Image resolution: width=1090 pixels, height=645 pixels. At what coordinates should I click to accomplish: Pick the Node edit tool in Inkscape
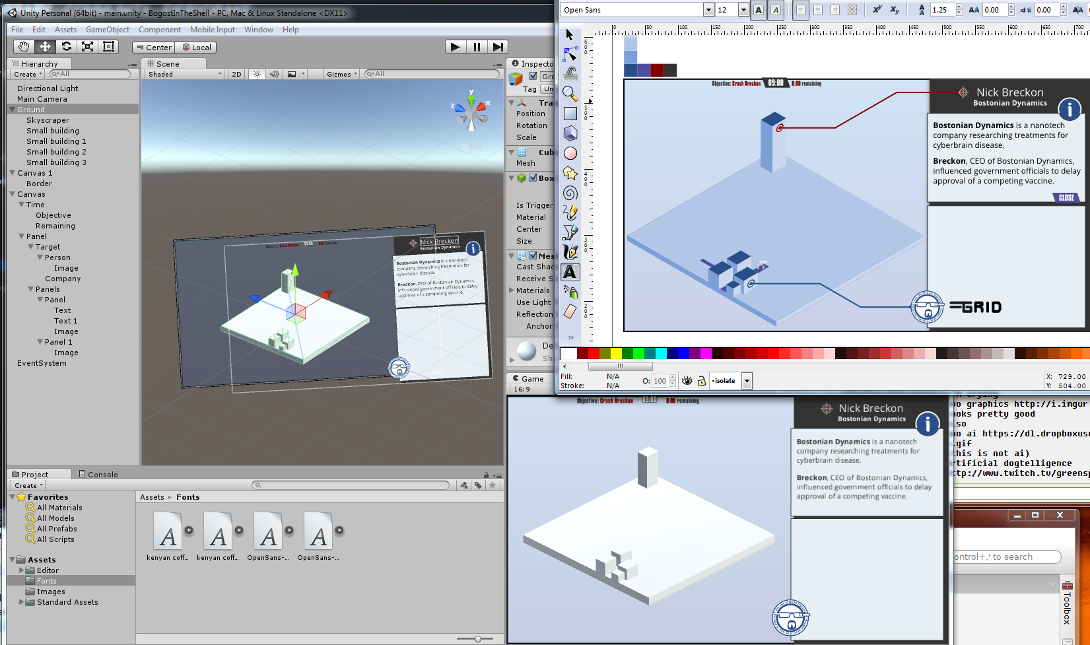[x=570, y=54]
